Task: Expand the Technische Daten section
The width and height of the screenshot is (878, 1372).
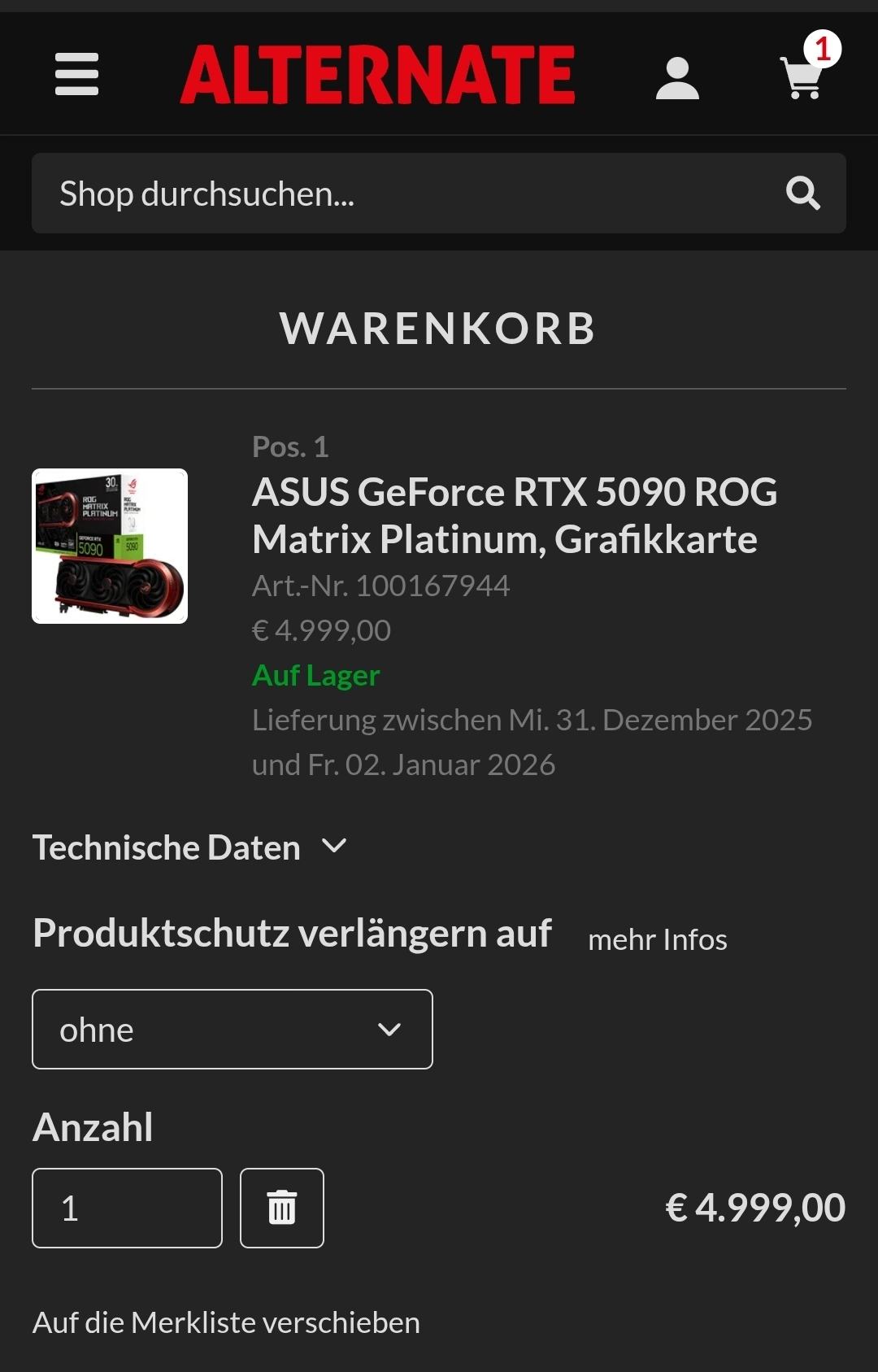Action: (x=190, y=847)
